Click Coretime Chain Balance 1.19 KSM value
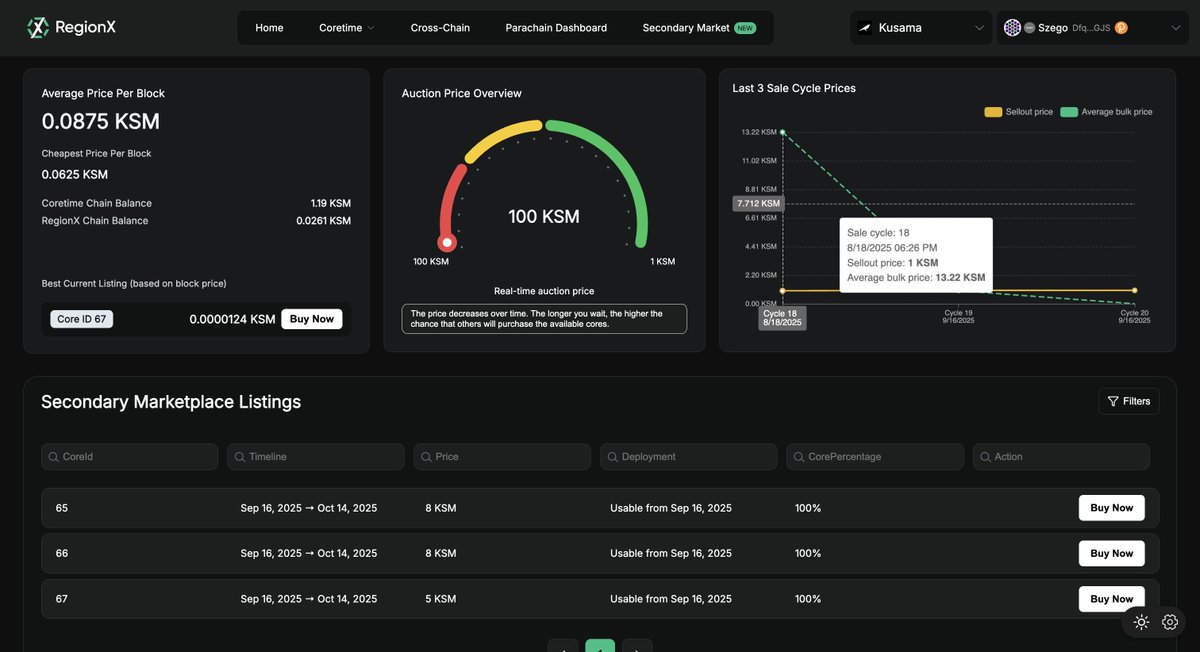The height and width of the screenshot is (652, 1200). point(331,203)
